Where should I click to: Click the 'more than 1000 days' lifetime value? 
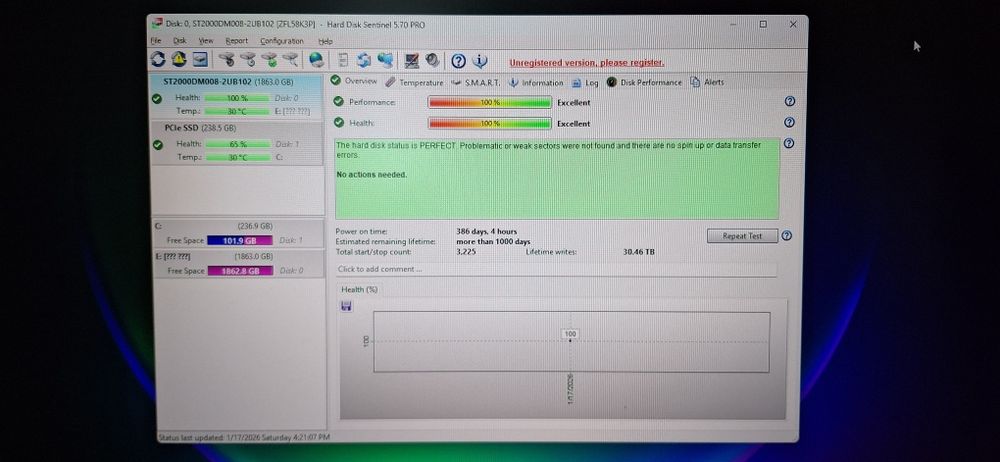tap(493, 242)
